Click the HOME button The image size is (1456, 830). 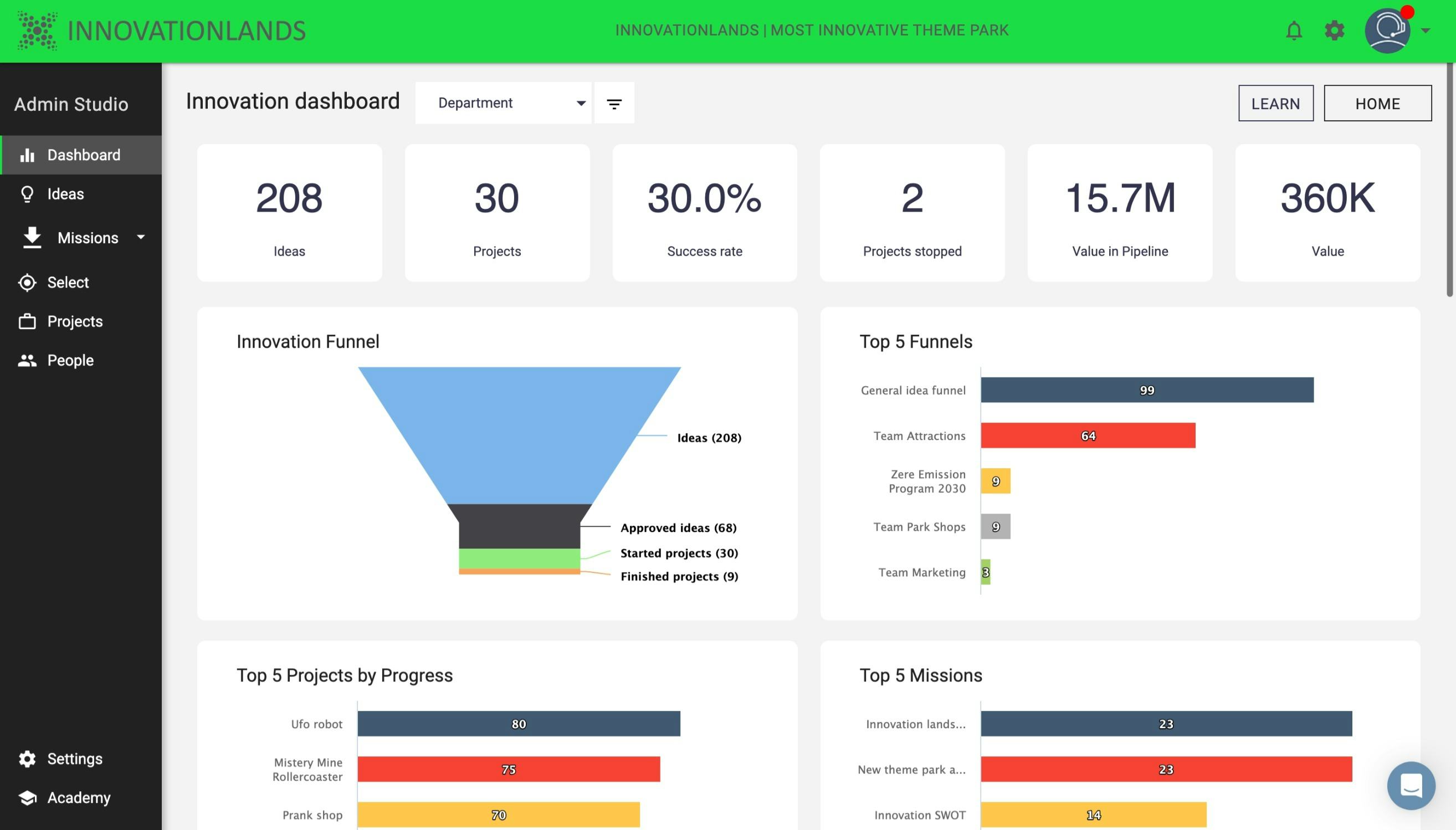1377,103
